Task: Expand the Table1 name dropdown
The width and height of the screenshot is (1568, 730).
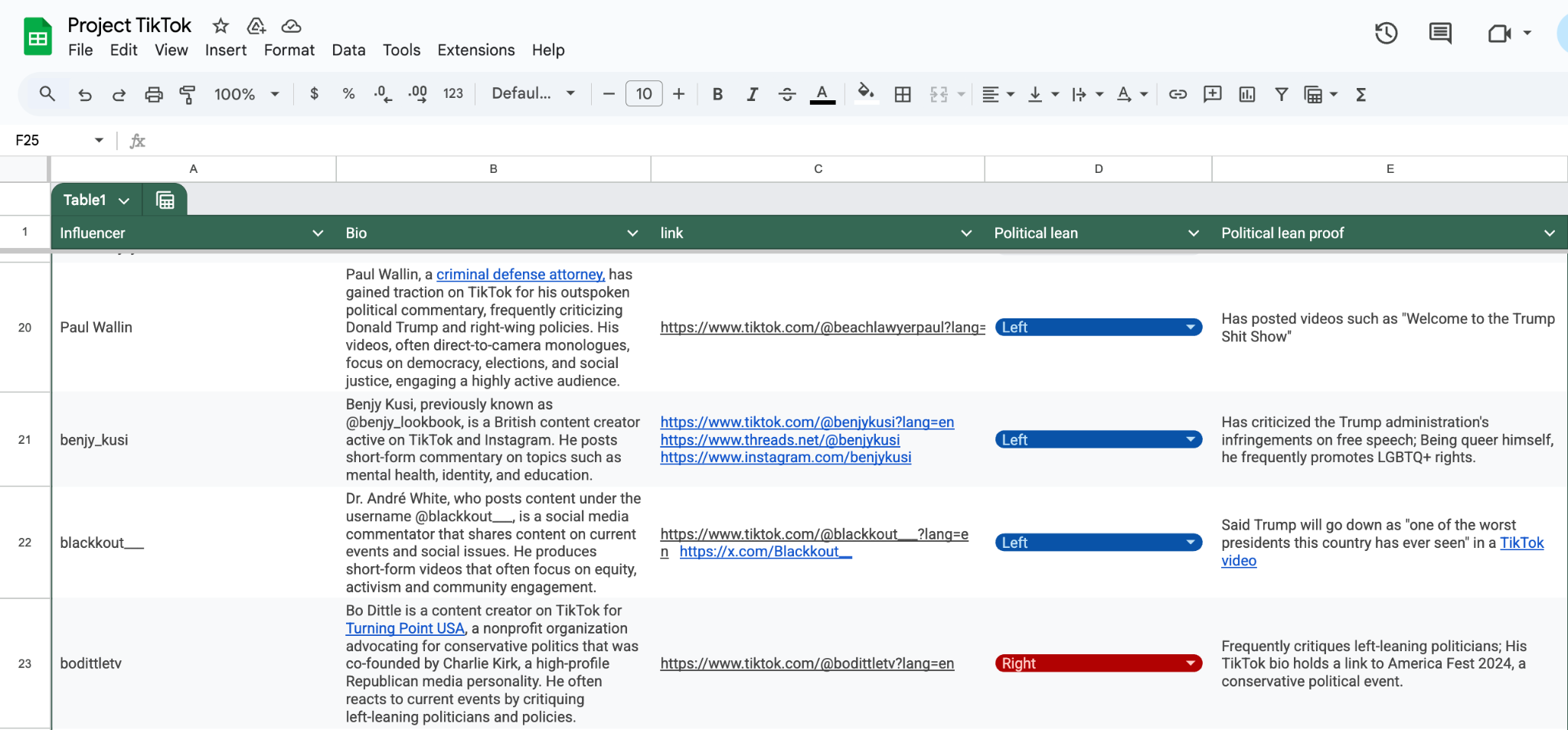Action: 124,200
